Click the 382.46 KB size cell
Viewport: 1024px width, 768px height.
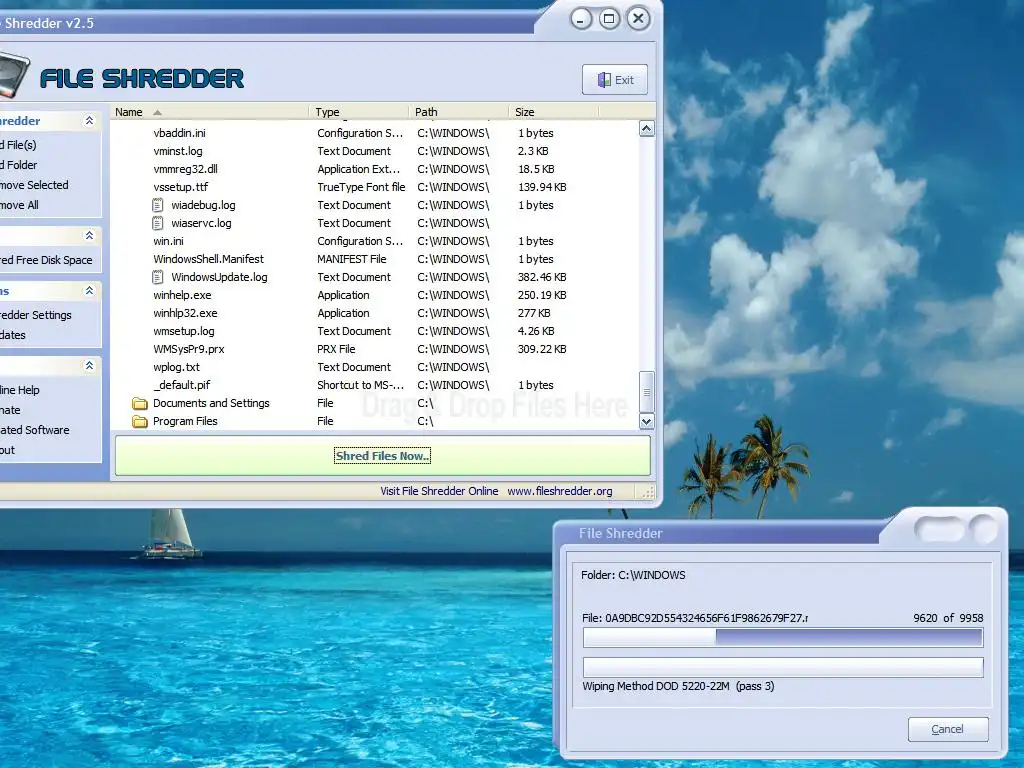(x=542, y=278)
